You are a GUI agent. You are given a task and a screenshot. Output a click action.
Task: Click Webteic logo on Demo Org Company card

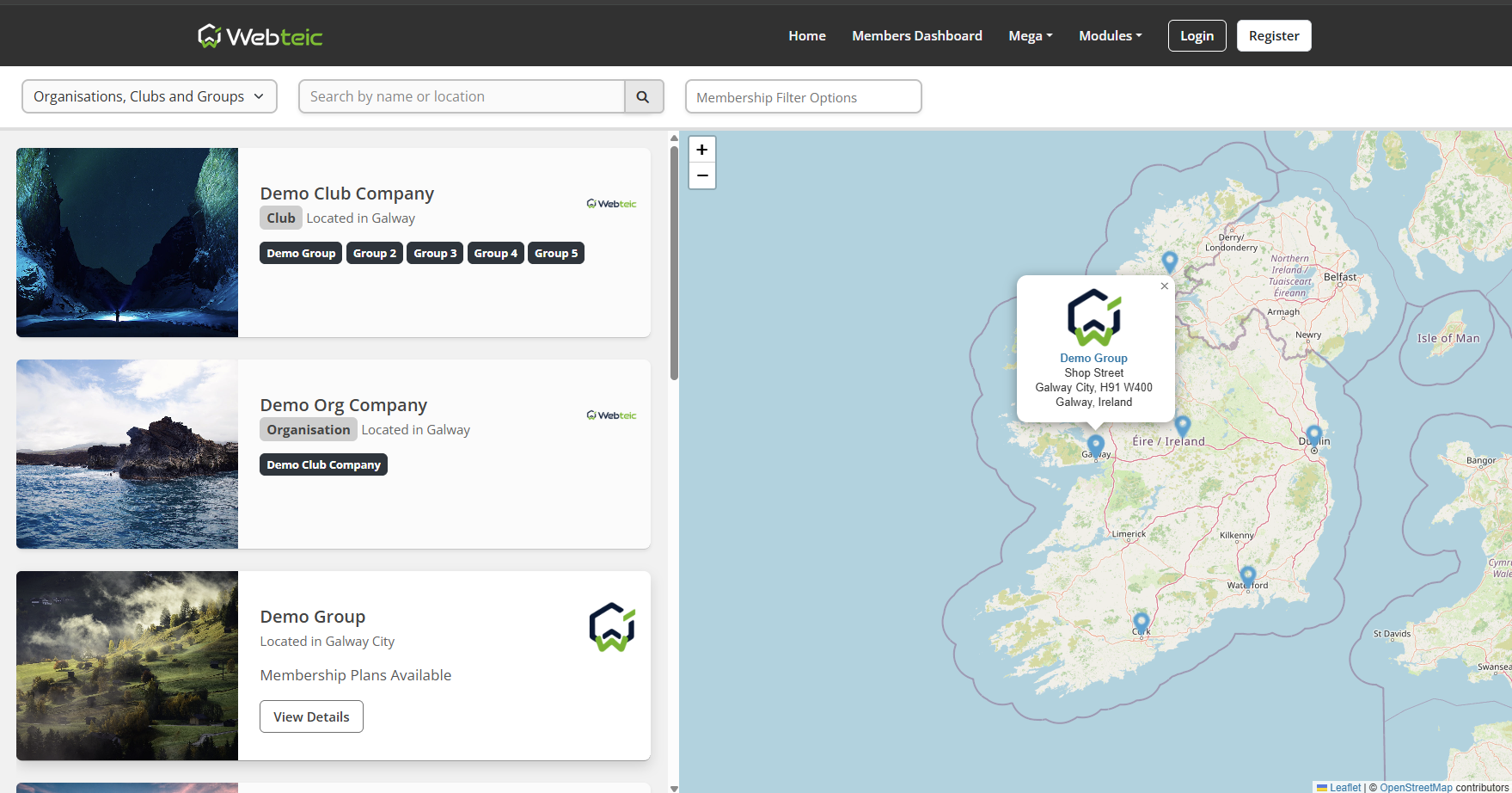[611, 415]
